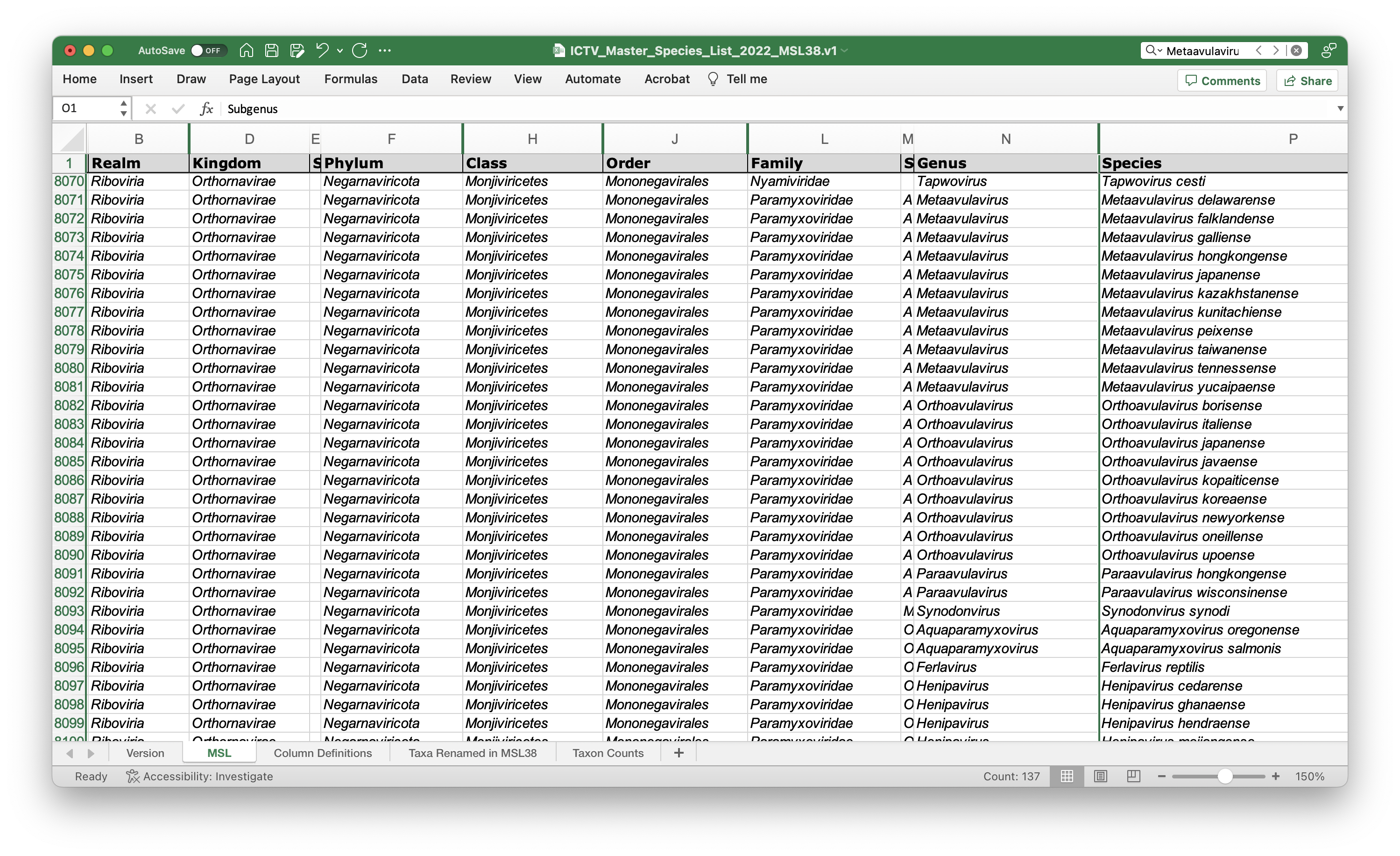1400x856 pixels.
Task: Open the share-with-people collaboration icon
Action: click(1328, 50)
